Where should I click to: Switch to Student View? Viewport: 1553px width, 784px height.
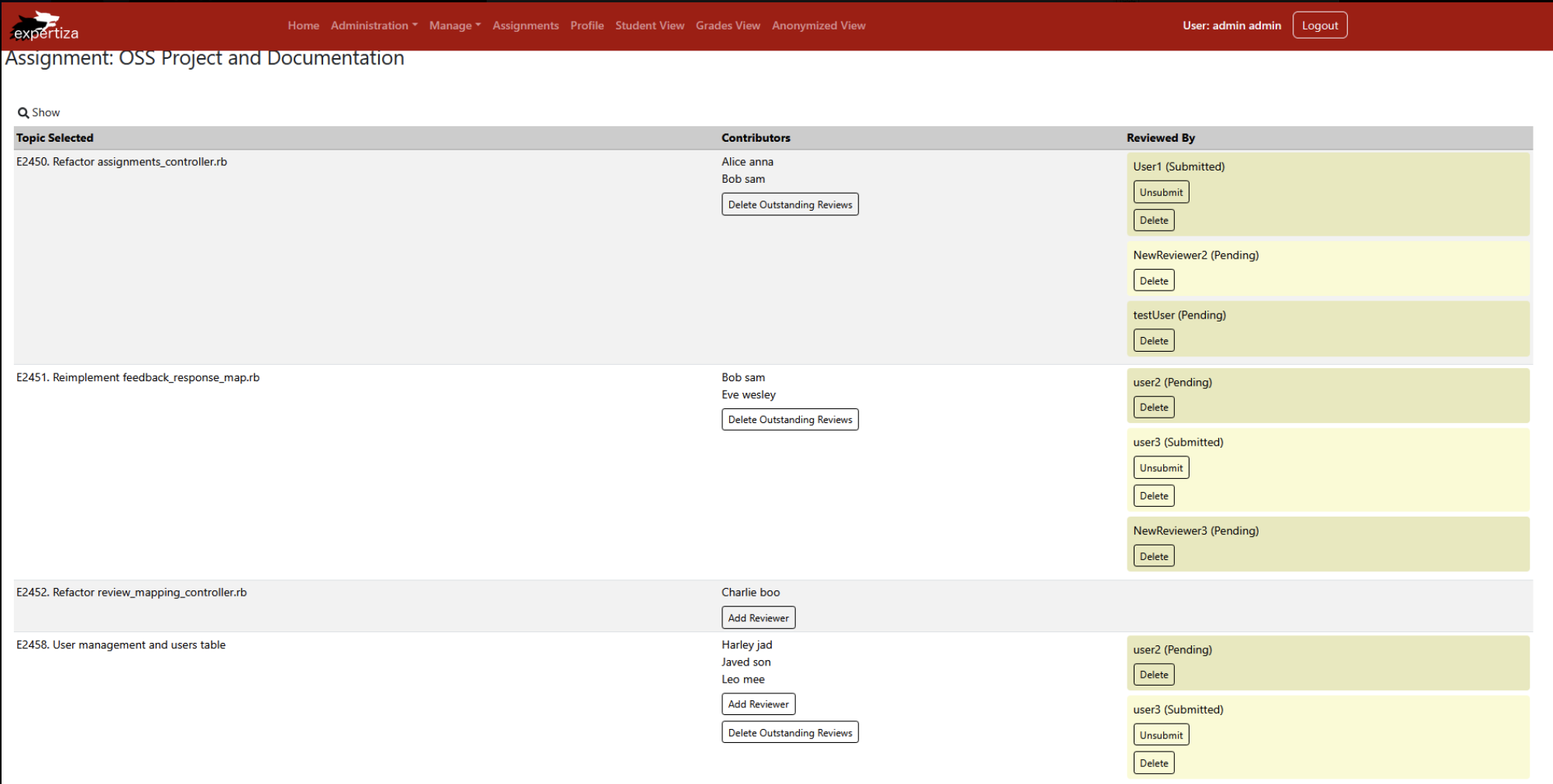coord(649,26)
